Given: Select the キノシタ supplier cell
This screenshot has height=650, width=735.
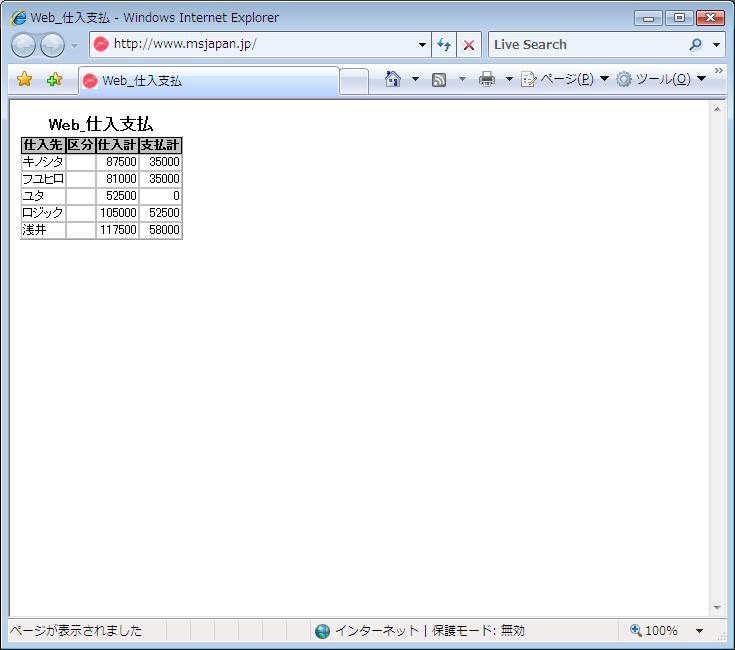Looking at the screenshot, I should tap(43, 162).
